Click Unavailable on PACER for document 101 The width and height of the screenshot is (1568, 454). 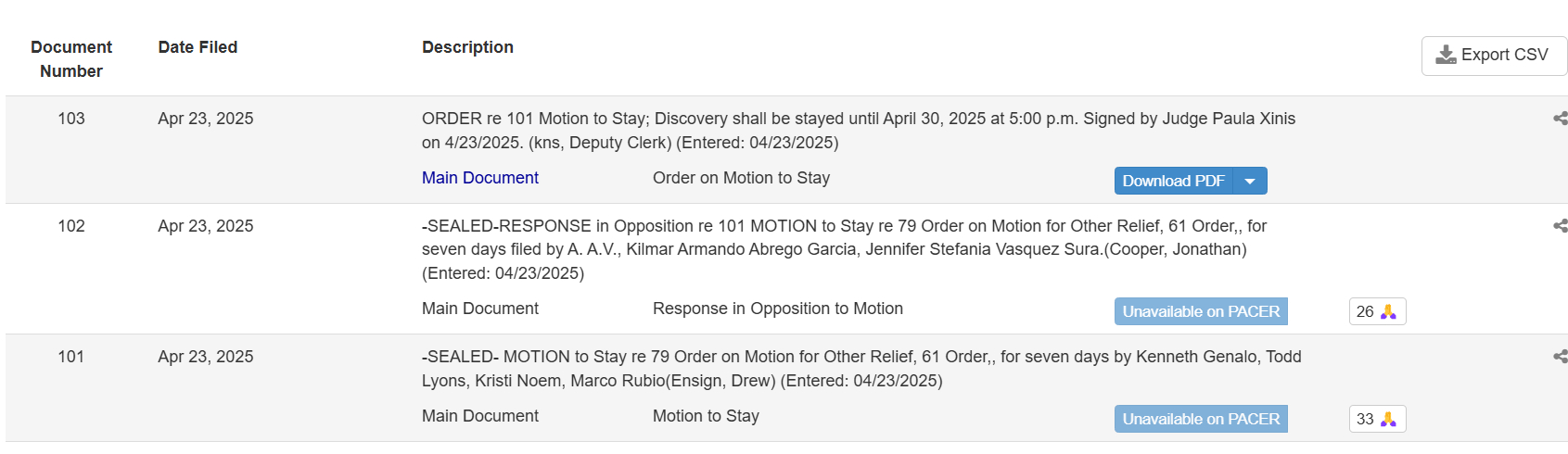pyautogui.click(x=1200, y=420)
